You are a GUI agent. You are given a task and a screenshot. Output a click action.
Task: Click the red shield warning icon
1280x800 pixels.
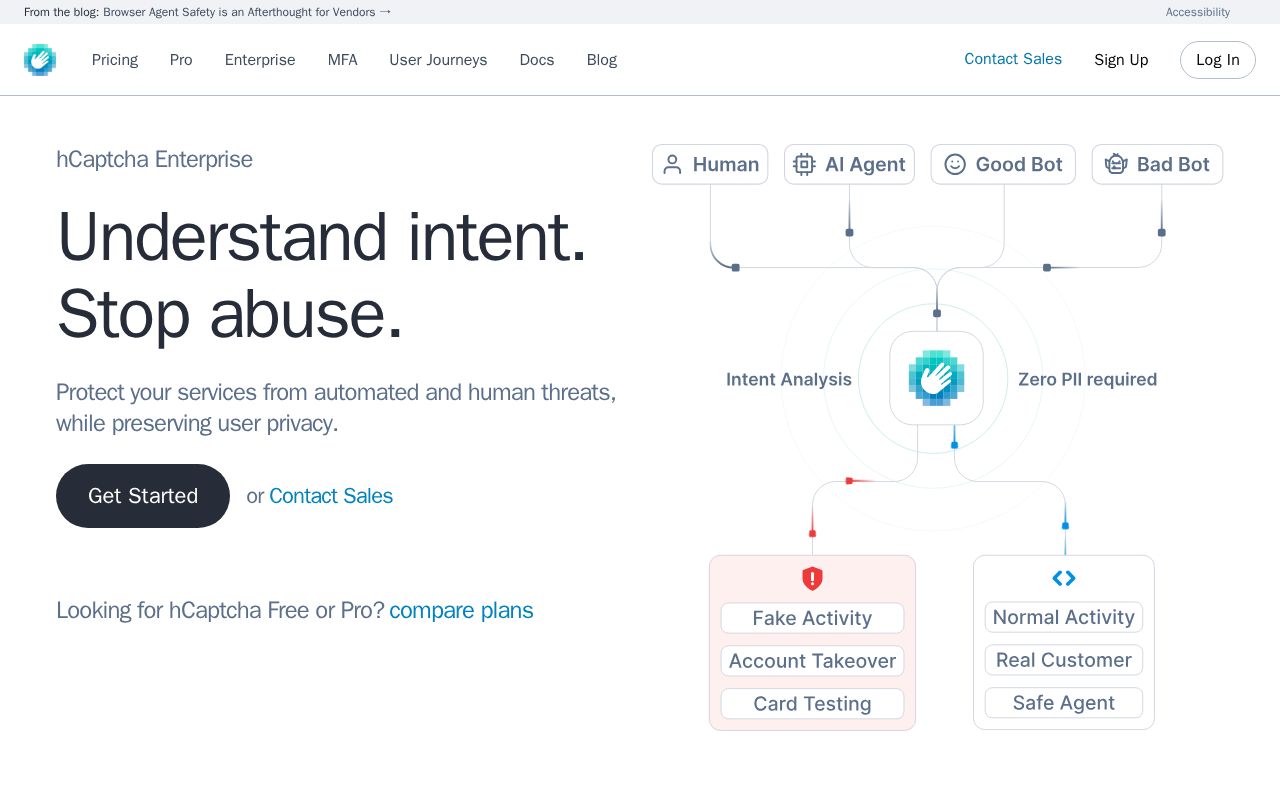[x=812, y=579]
